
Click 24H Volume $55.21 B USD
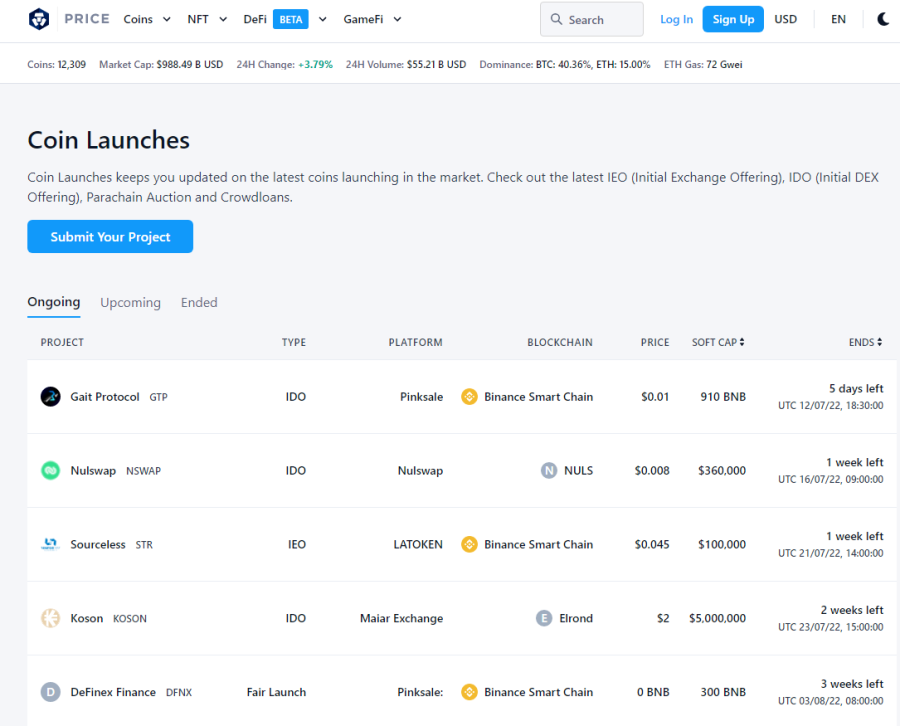(406, 64)
